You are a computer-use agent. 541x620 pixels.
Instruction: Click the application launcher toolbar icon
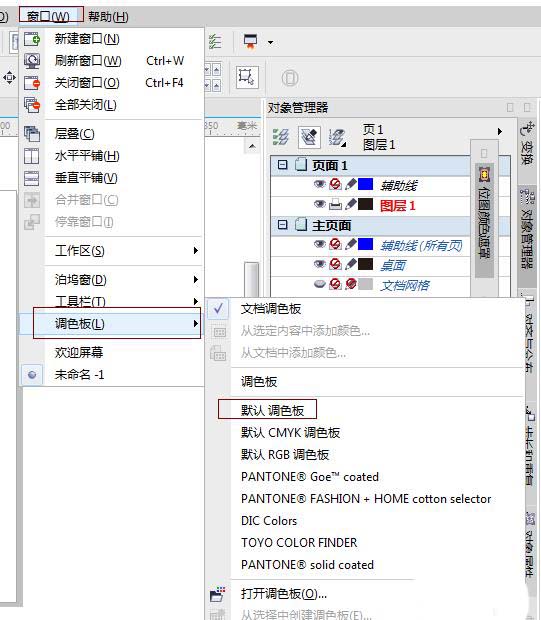pyautogui.click(x=250, y=42)
